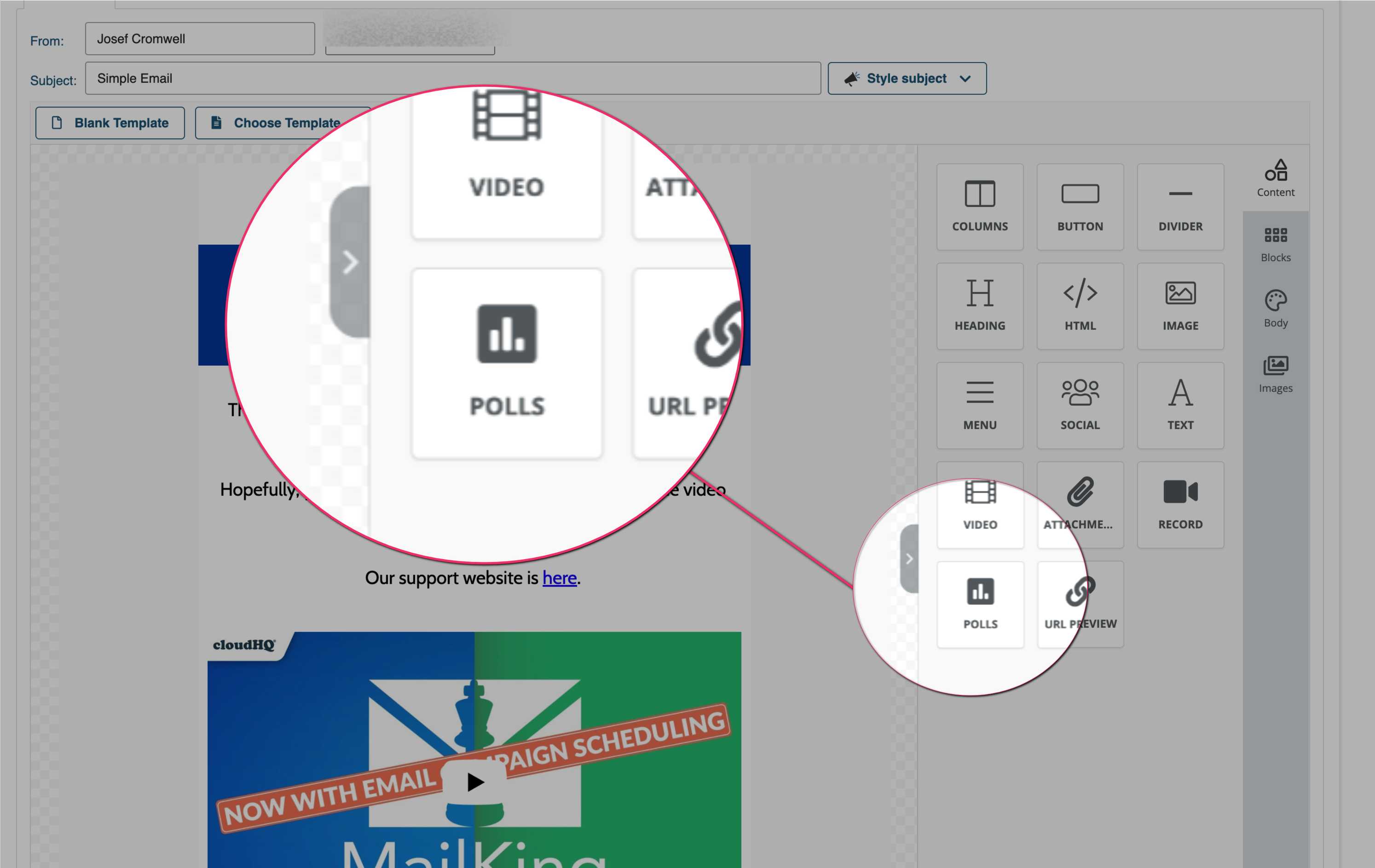The height and width of the screenshot is (868, 1375).
Task: Insert a Heading block
Action: click(x=980, y=306)
